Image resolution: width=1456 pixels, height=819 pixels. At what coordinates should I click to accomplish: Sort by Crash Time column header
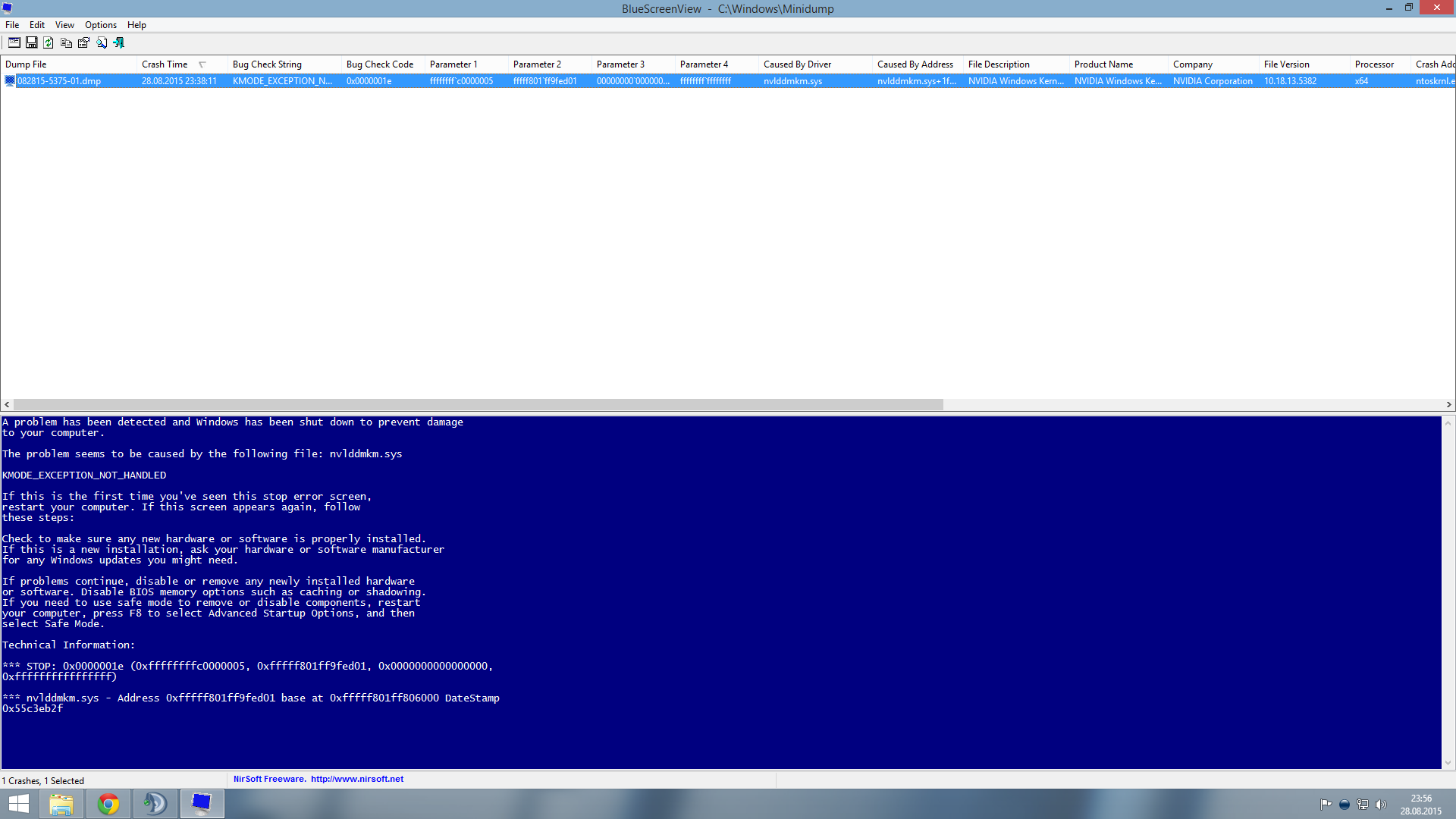(x=165, y=64)
